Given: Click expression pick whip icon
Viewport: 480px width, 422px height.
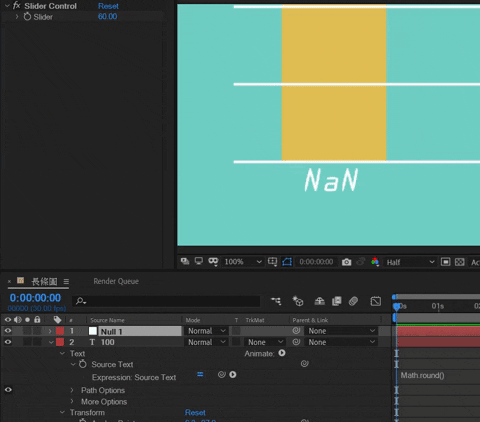Looking at the screenshot, I should pos(222,375).
